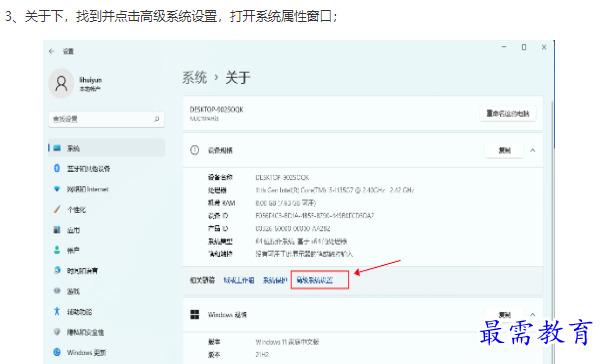This screenshot has width=601, height=364.
Task: Click the search magnifier icon in Settings
Action: tap(156, 119)
